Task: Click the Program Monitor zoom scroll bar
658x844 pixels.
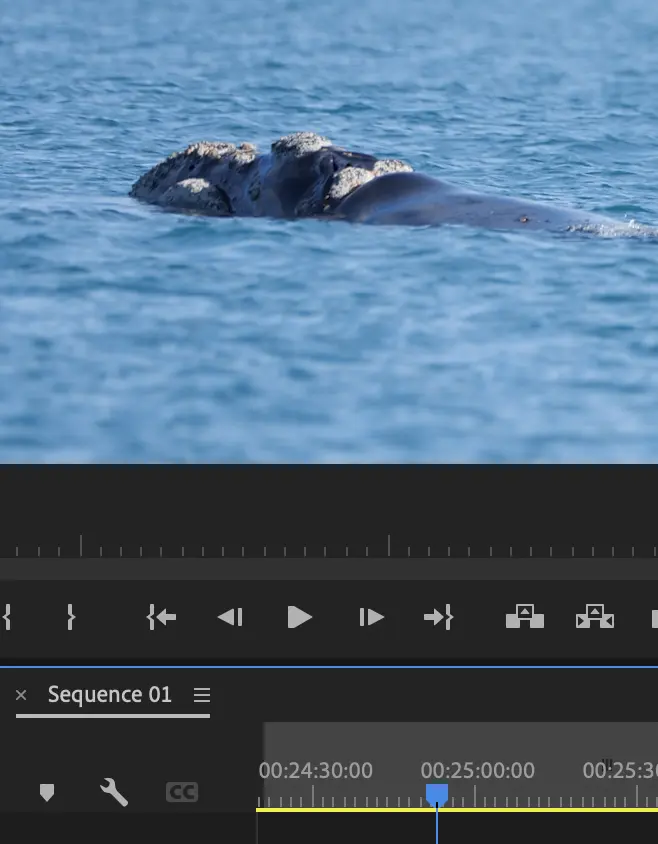Action: click(x=329, y=569)
